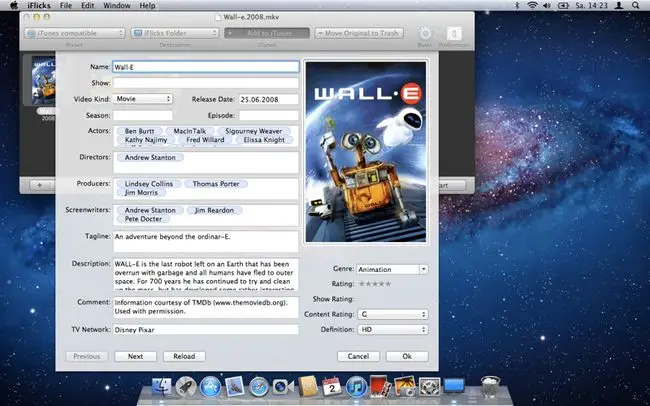Image resolution: width=650 pixels, height=406 pixels.
Task: Click the blue screen icon in dock
Action: 454,386
